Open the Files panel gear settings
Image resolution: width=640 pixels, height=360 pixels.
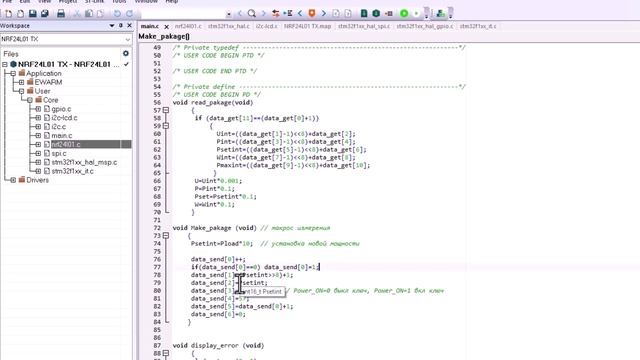click(x=126, y=53)
